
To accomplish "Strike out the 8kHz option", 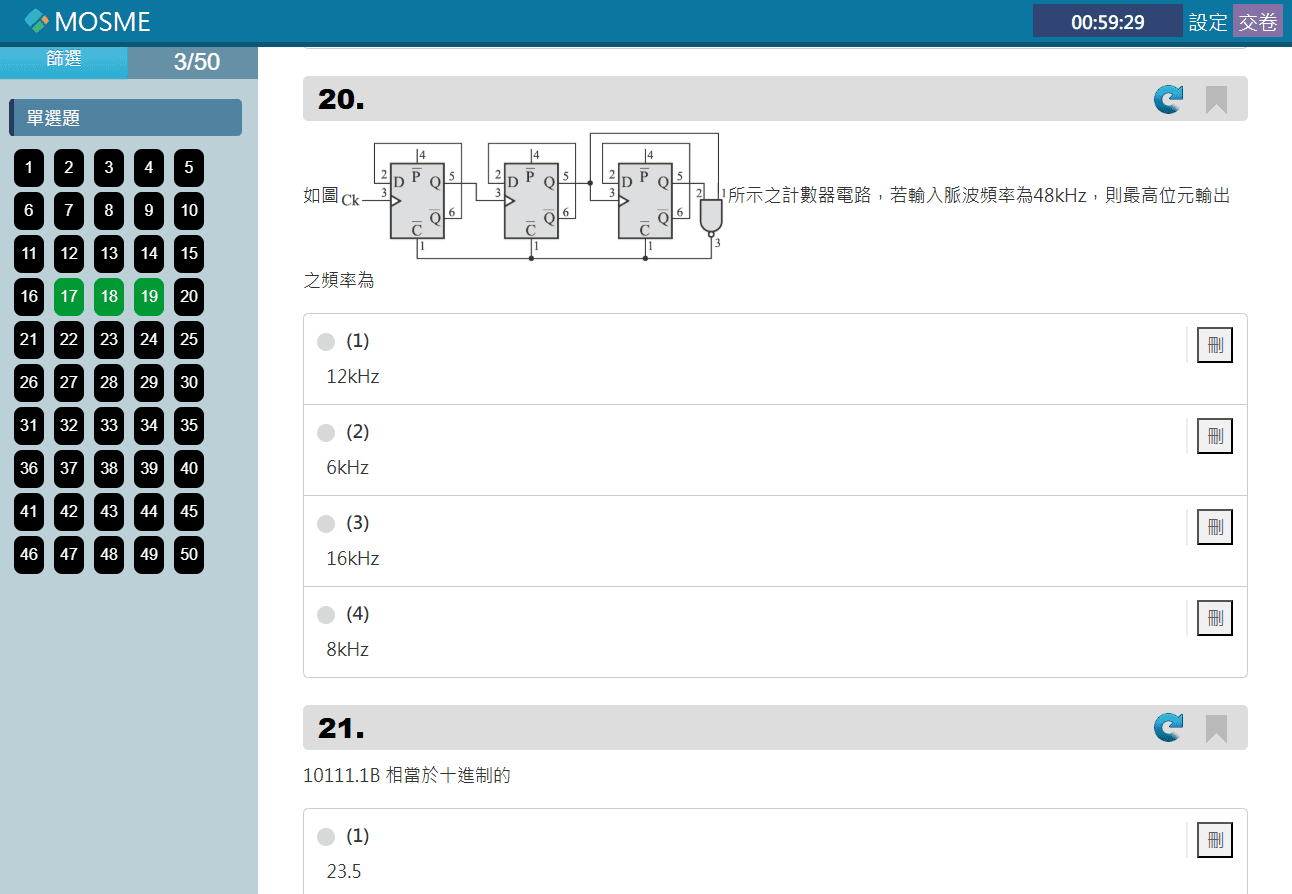I will [x=1214, y=618].
